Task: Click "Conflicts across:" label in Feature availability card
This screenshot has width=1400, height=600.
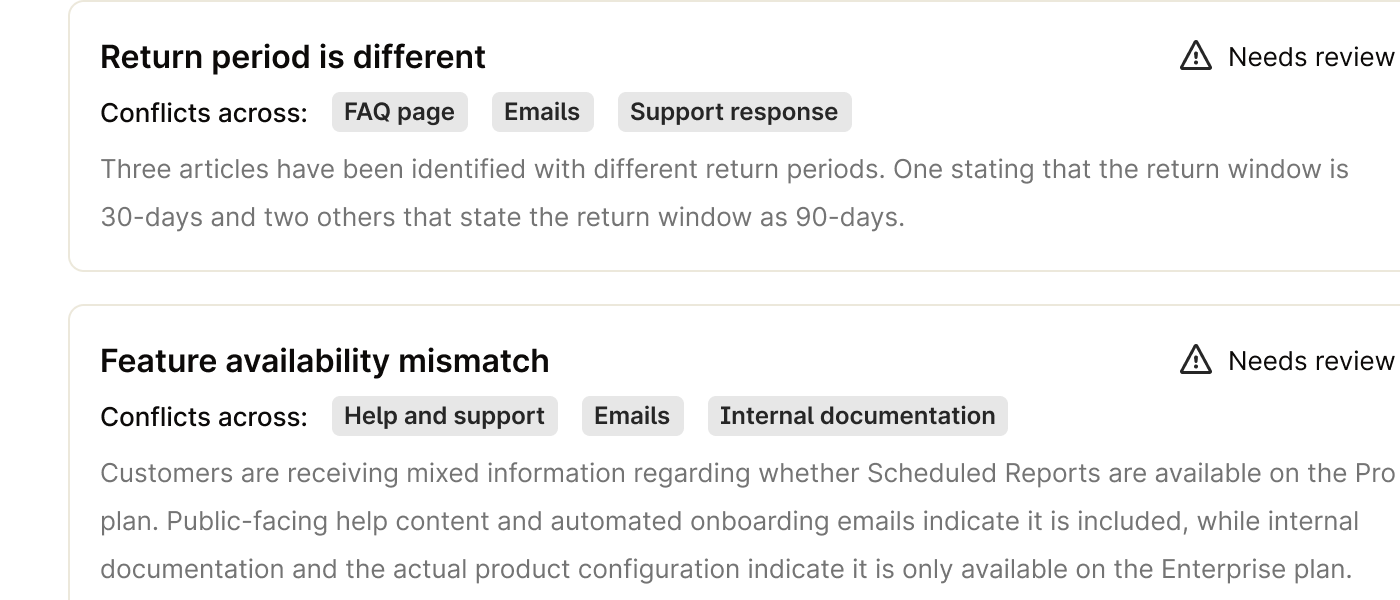Action: tap(204, 417)
